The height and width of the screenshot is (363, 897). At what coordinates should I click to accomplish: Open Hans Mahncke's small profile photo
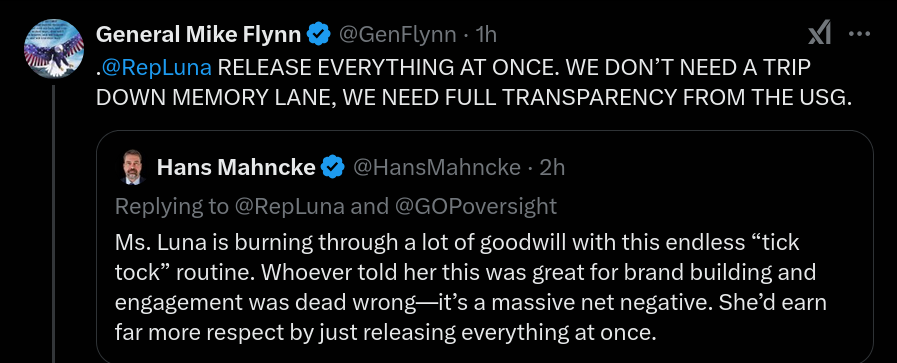click(133, 167)
